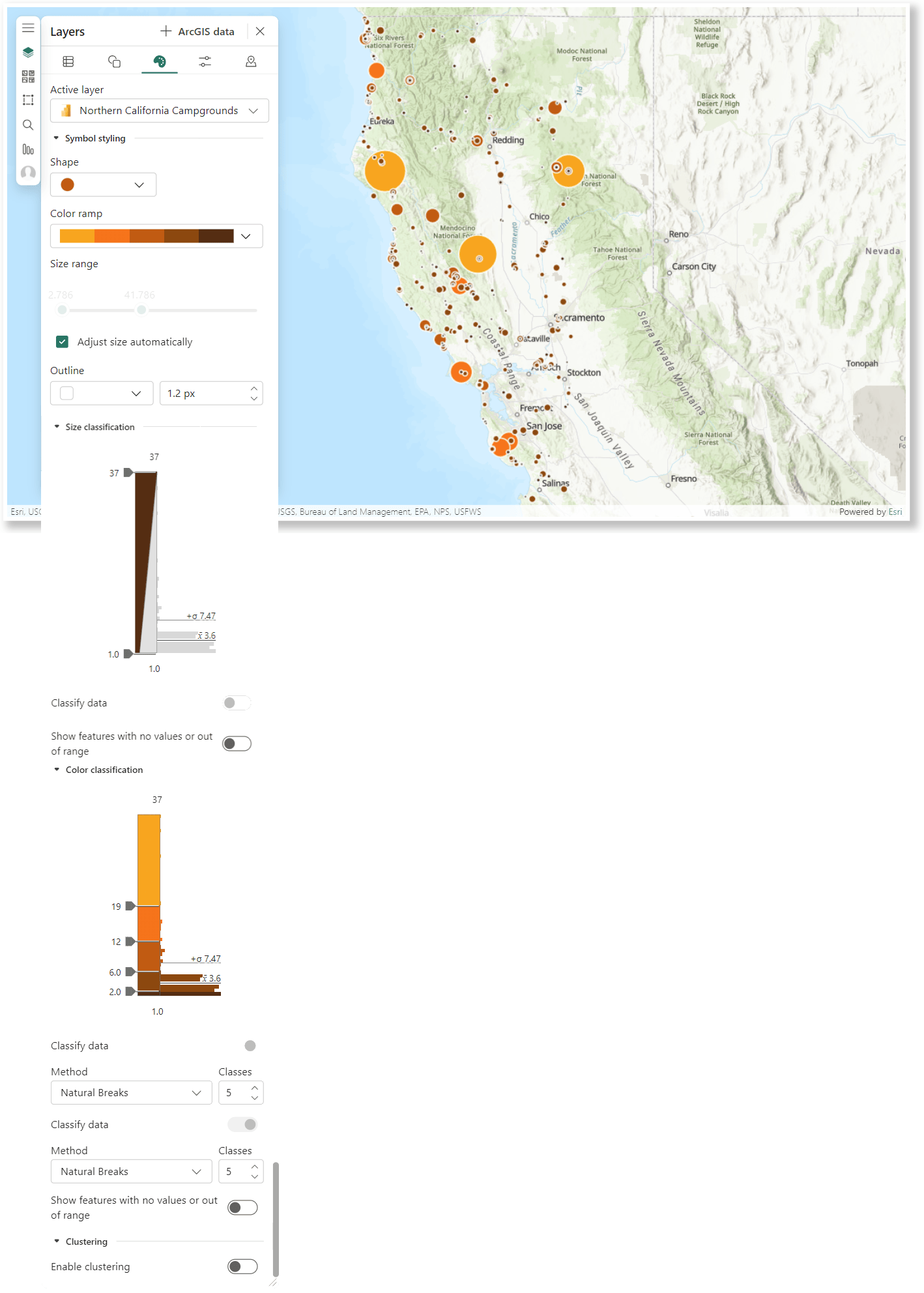Decrease outline width with down arrow
This screenshot has width=924, height=1293.
254,398
